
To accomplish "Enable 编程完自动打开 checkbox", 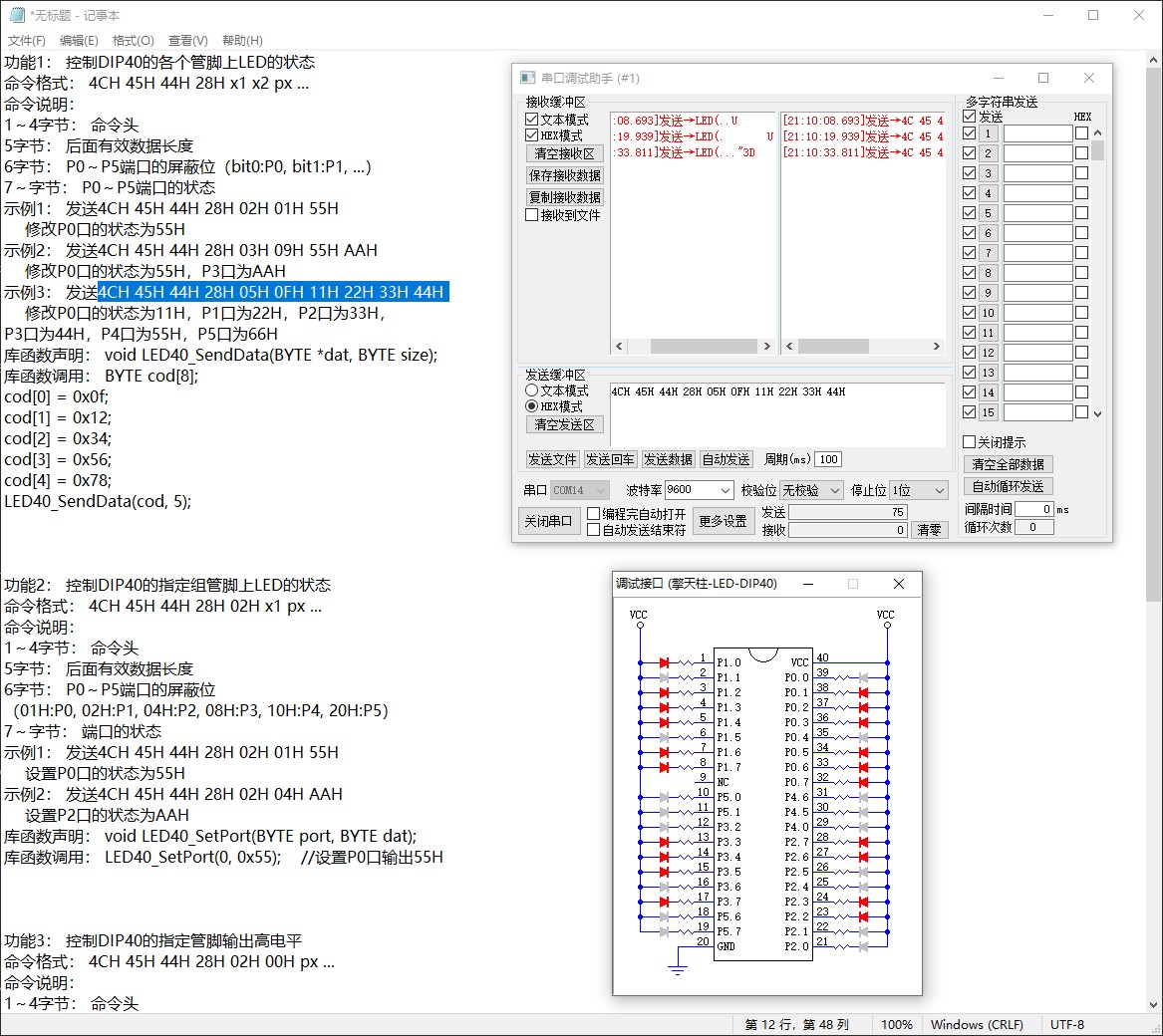I will (593, 513).
